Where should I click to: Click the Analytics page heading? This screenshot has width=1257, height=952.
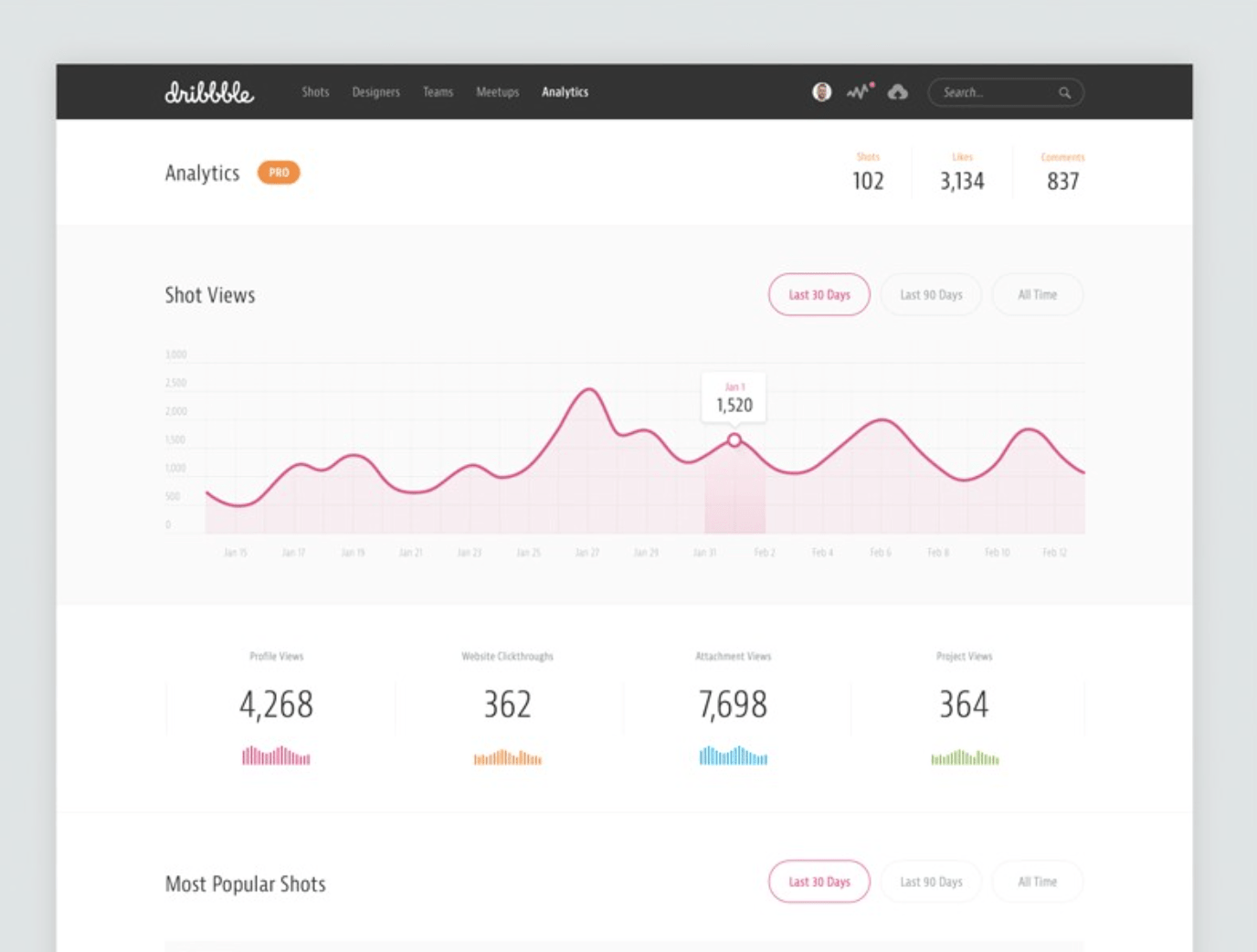[x=202, y=173]
